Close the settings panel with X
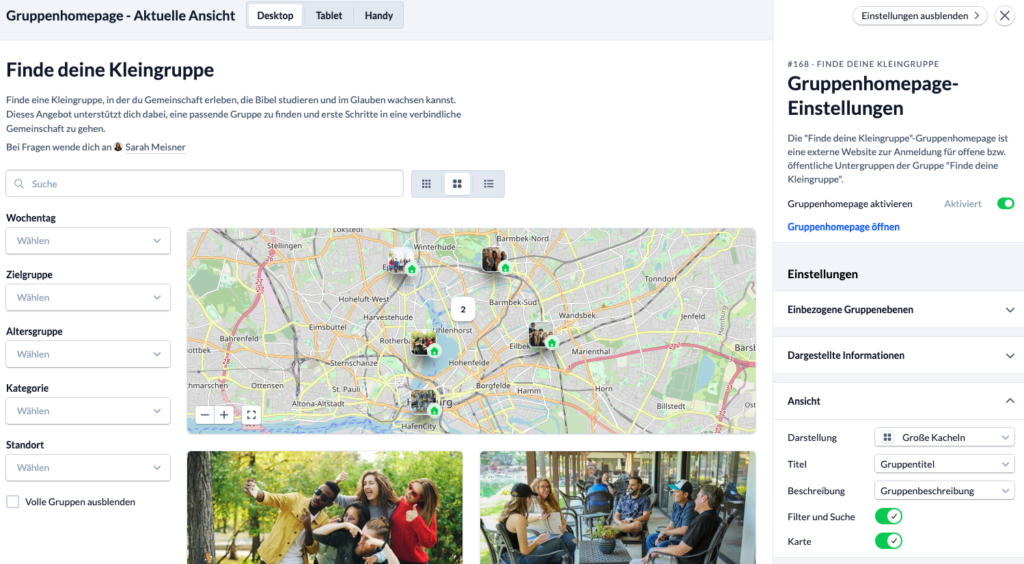 pyautogui.click(x=1004, y=16)
